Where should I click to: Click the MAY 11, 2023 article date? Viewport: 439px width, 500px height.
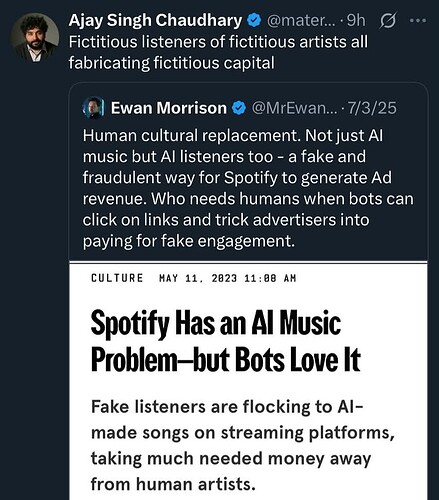coord(227,278)
